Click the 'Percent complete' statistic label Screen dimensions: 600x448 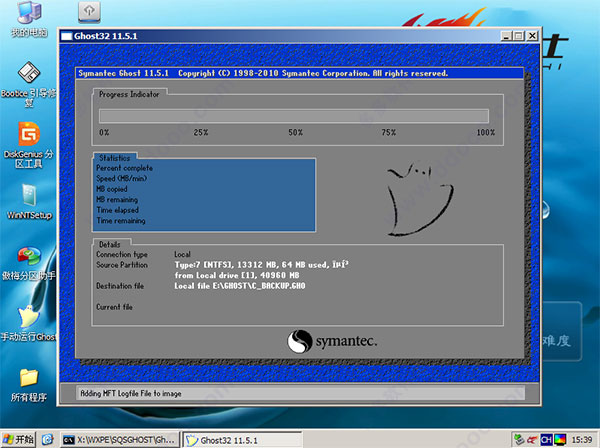[x=124, y=168]
